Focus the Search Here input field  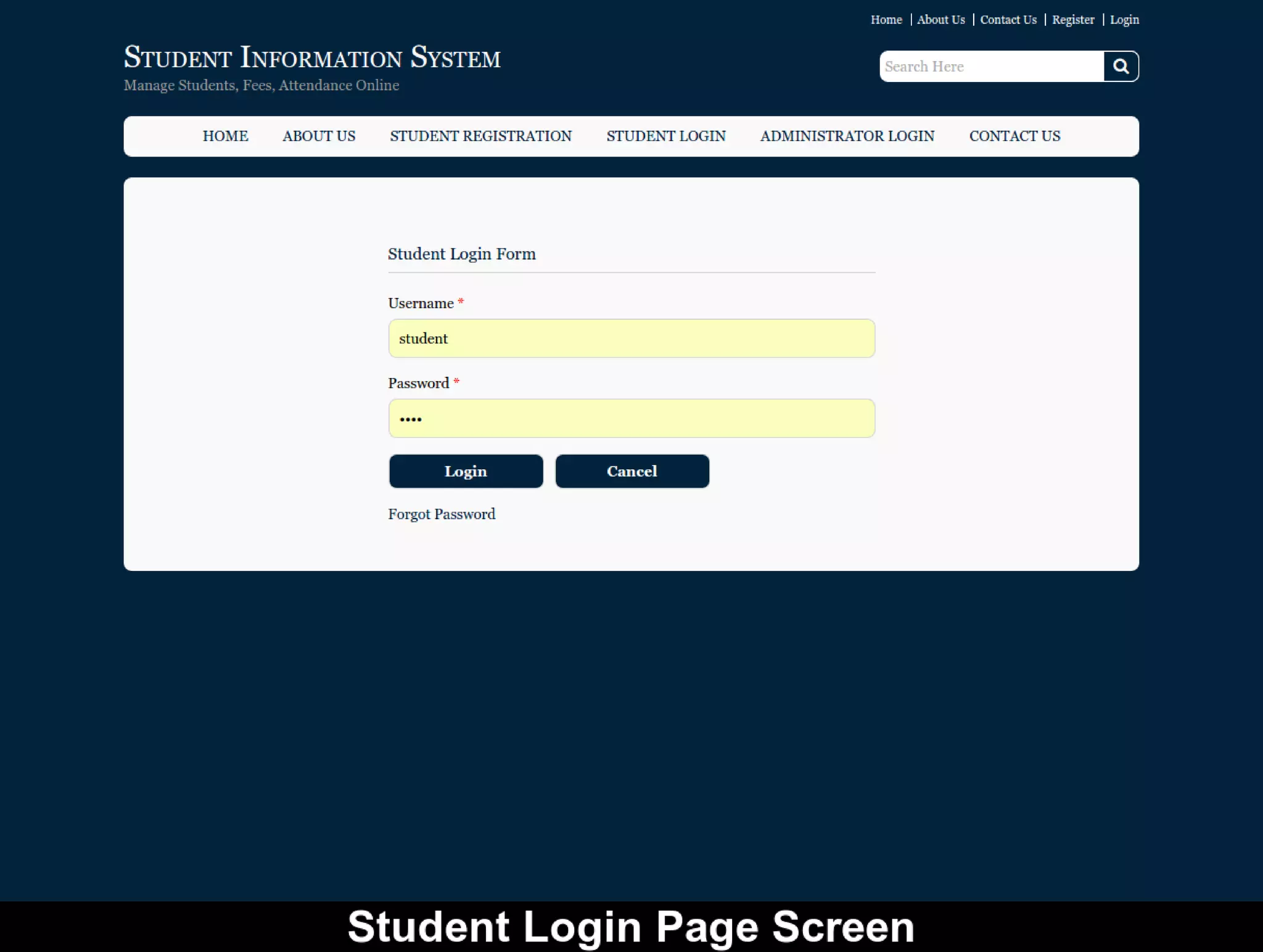point(992,66)
